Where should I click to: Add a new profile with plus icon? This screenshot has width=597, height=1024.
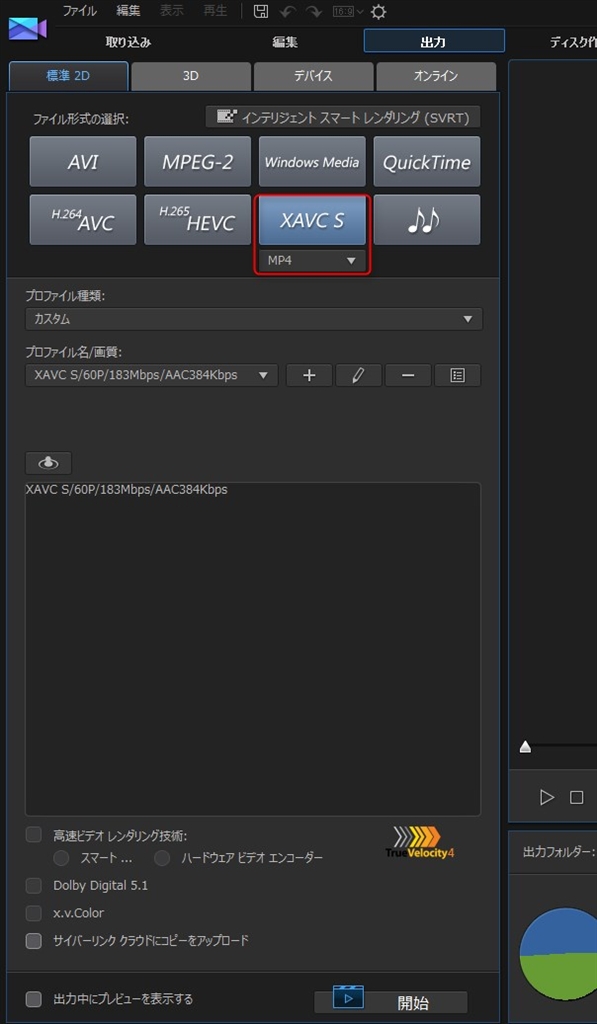[309, 376]
